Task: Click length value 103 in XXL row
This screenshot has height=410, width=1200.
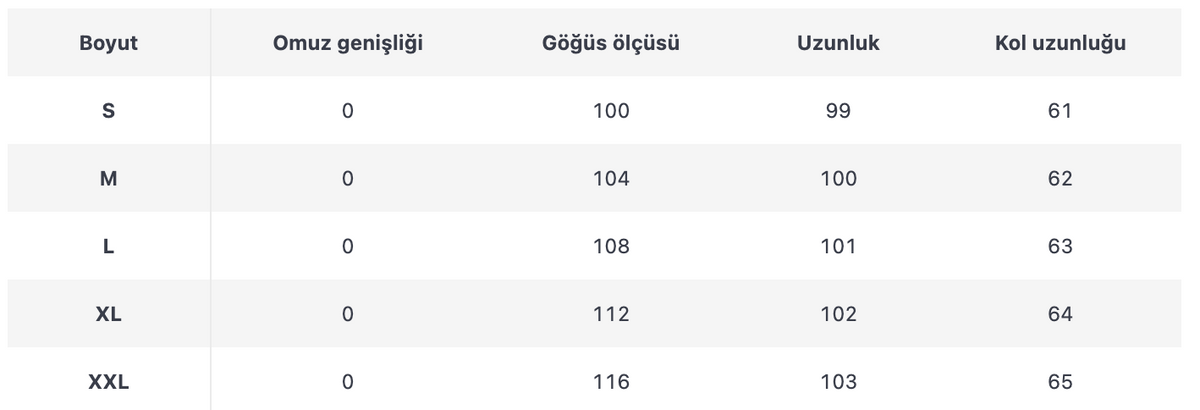Action: pos(838,382)
